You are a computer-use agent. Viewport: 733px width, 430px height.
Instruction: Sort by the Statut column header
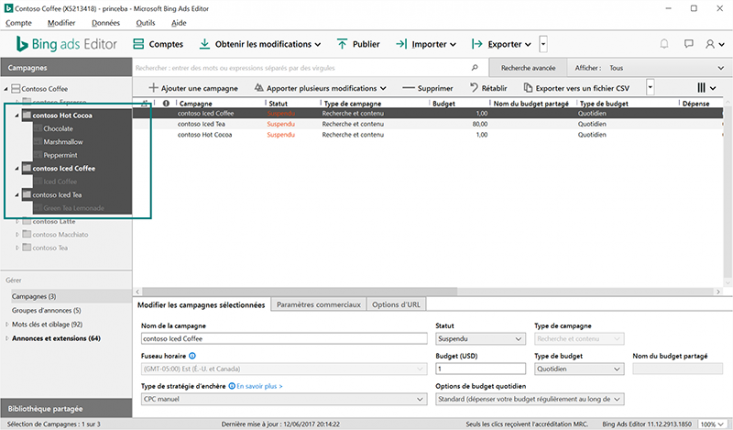click(x=278, y=103)
